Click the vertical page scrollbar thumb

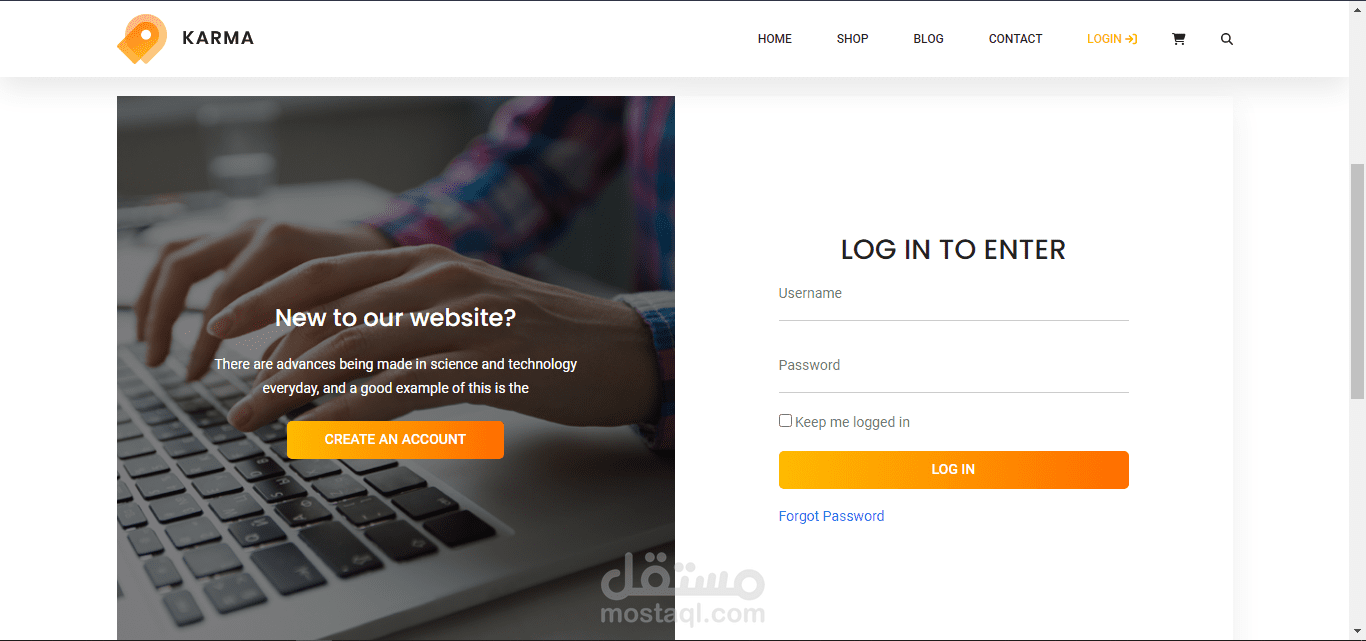point(1357,280)
